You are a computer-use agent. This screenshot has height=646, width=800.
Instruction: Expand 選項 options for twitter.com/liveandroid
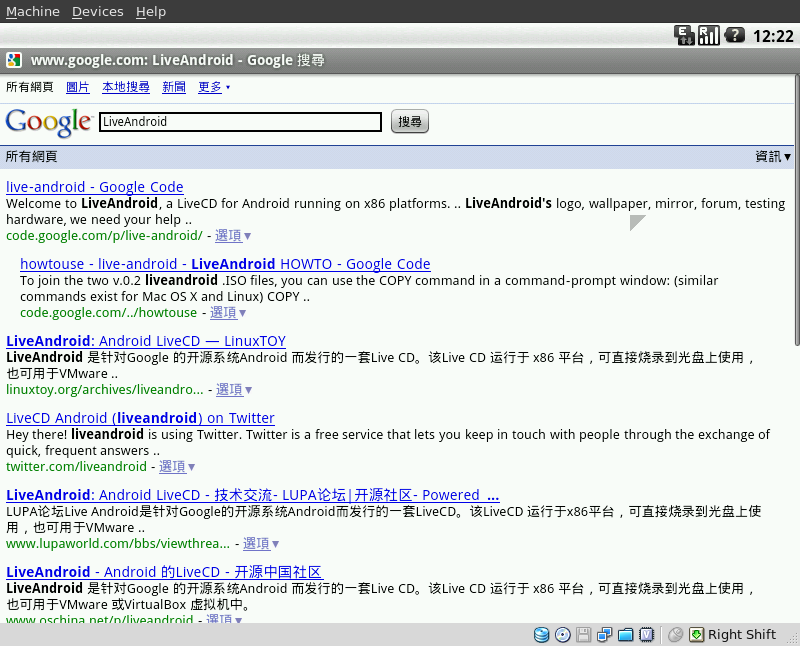tap(177, 466)
